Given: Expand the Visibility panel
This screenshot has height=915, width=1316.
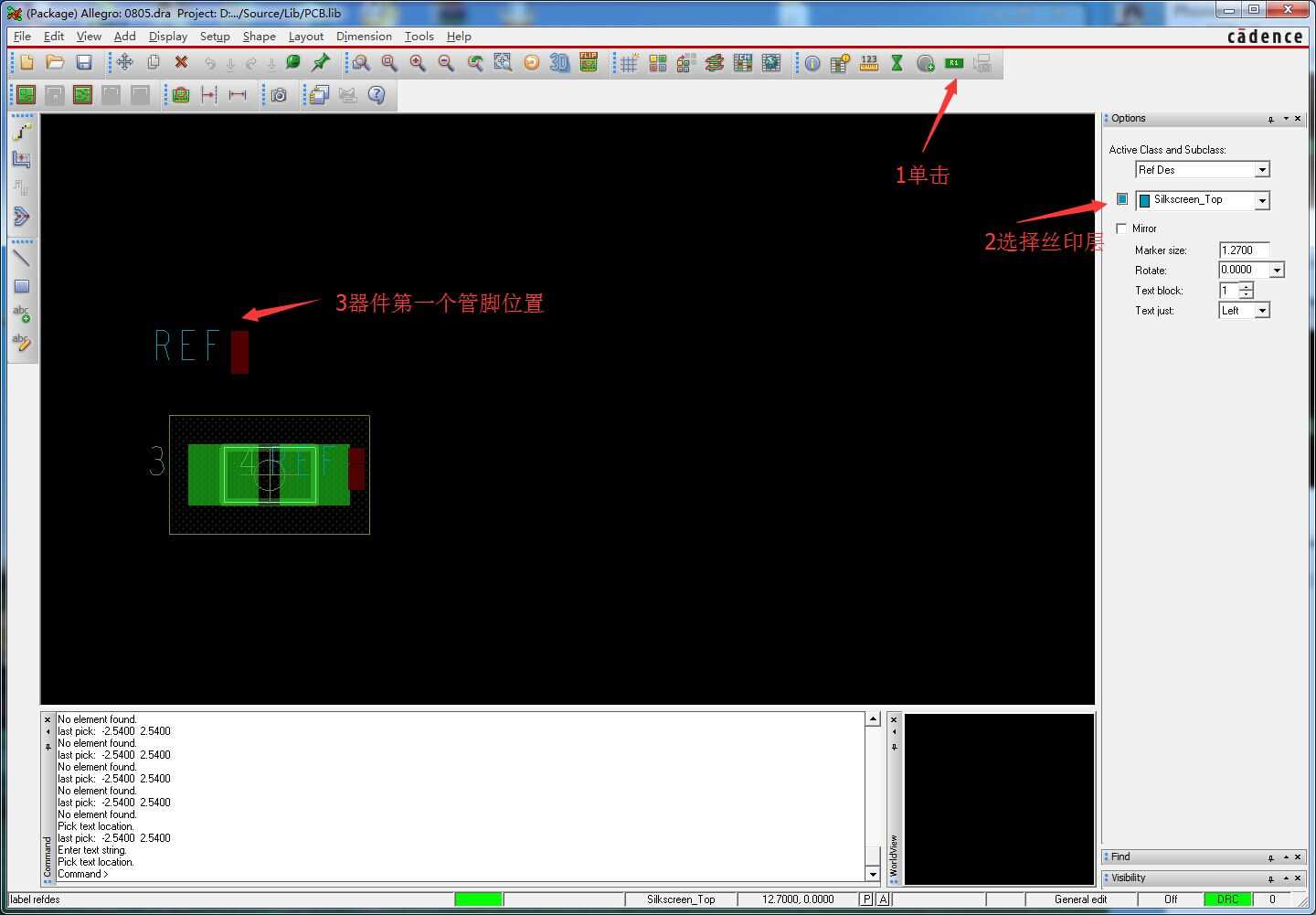Looking at the screenshot, I should point(1285,878).
